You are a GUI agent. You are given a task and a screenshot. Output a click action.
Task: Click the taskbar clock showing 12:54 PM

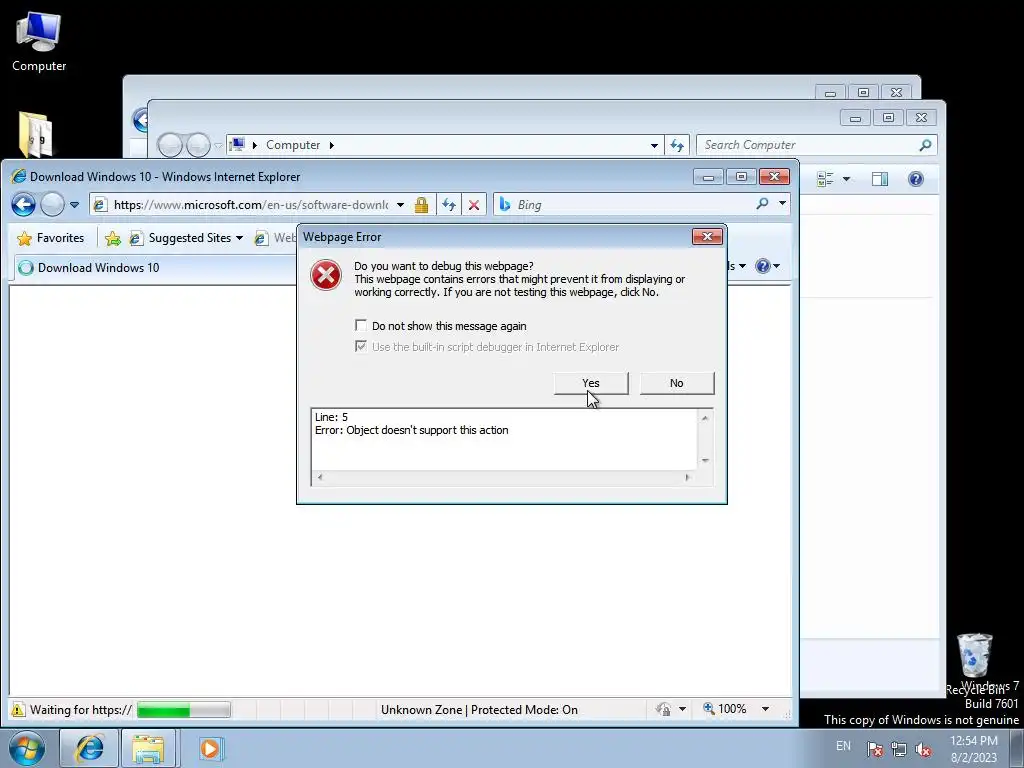(x=974, y=749)
